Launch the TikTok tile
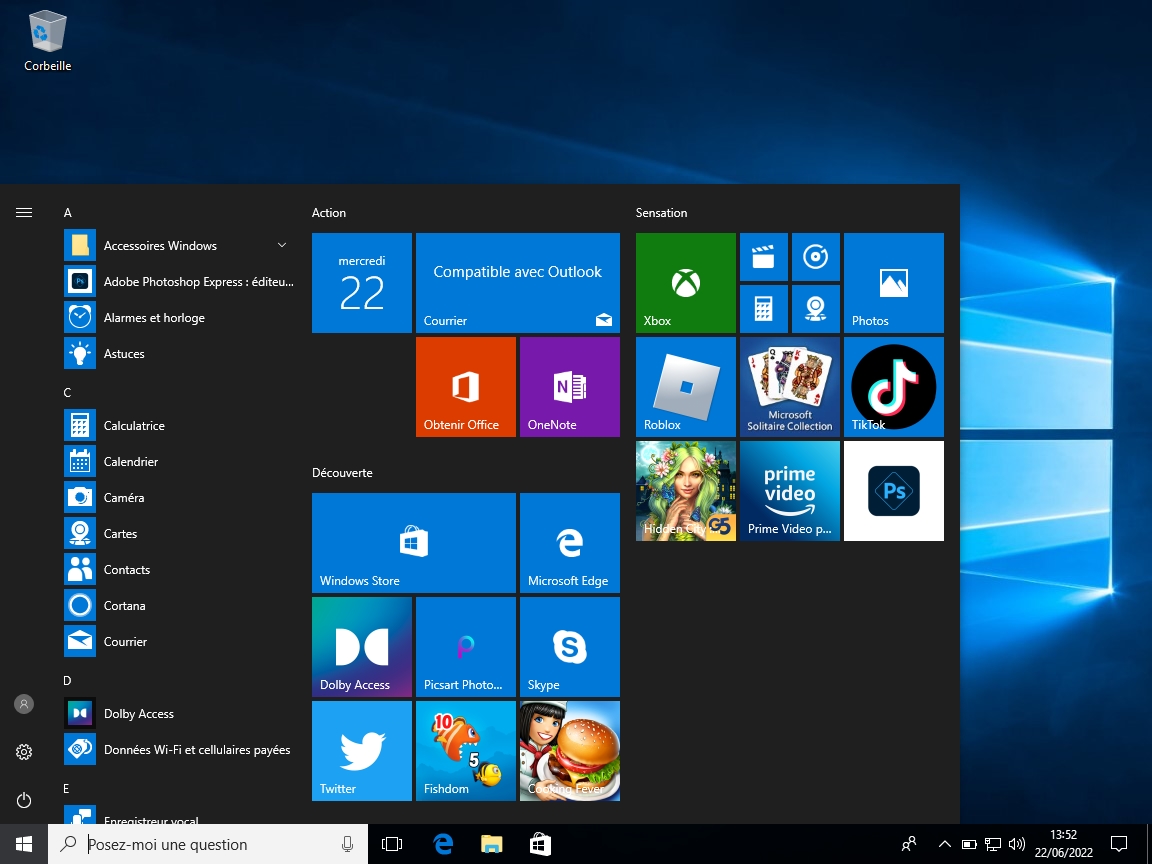1152x864 pixels. tap(893, 386)
